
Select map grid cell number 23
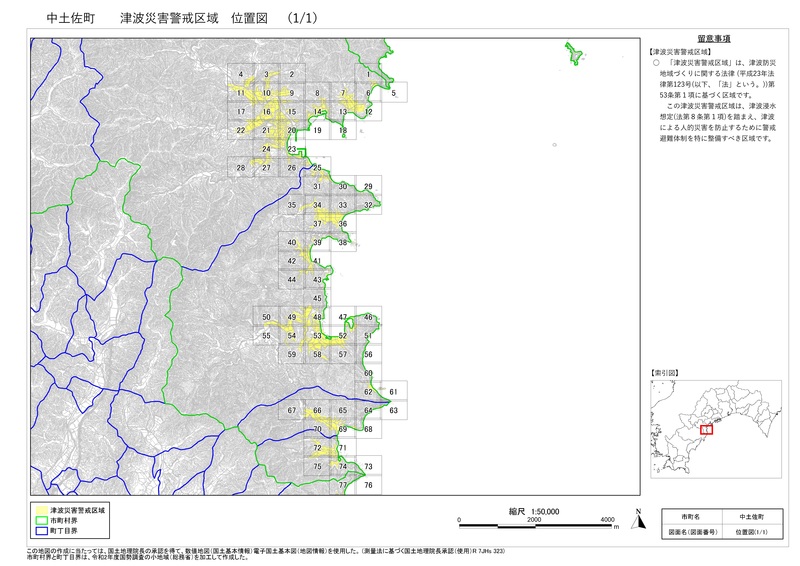pyautogui.click(x=292, y=149)
